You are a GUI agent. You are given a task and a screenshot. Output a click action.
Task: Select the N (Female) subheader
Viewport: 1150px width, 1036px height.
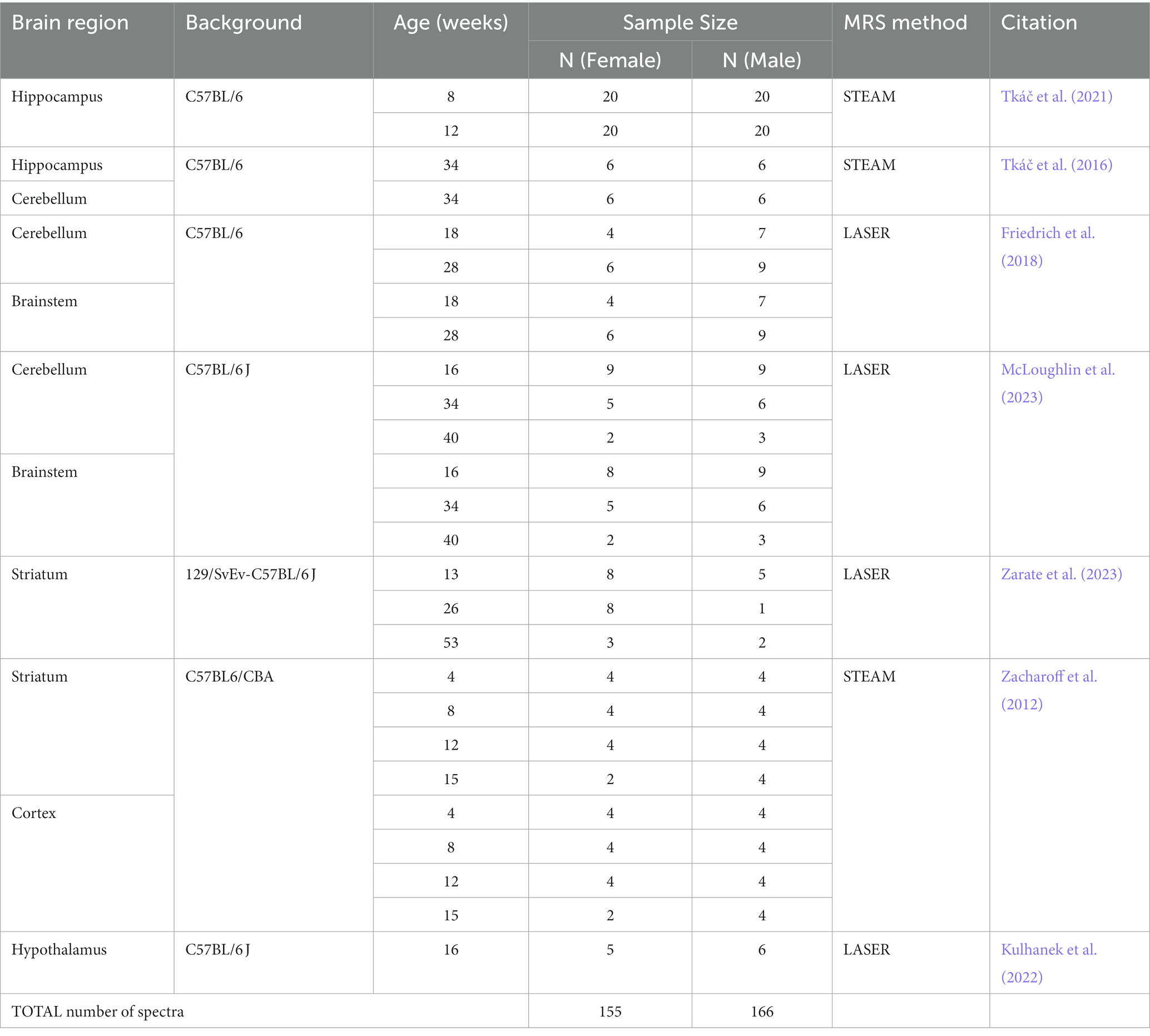point(610,61)
